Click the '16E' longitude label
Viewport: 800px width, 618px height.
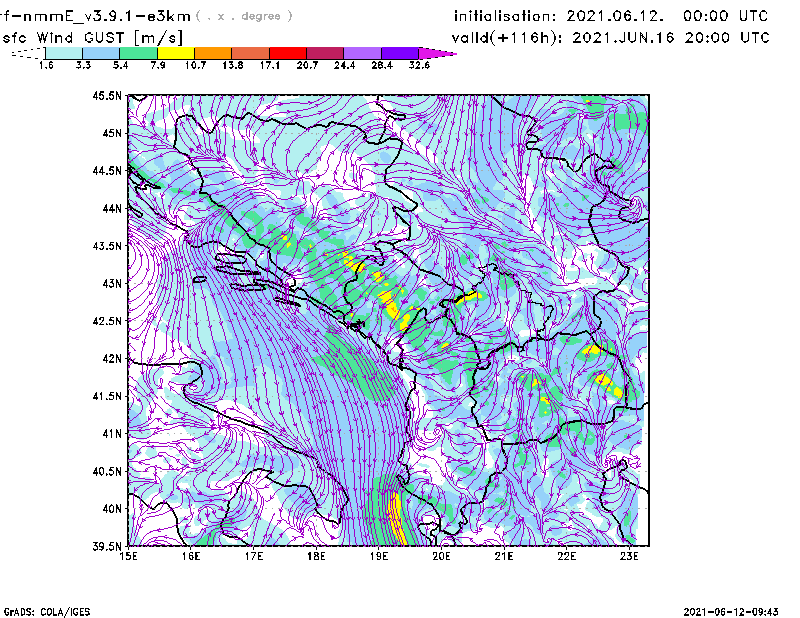tap(191, 556)
